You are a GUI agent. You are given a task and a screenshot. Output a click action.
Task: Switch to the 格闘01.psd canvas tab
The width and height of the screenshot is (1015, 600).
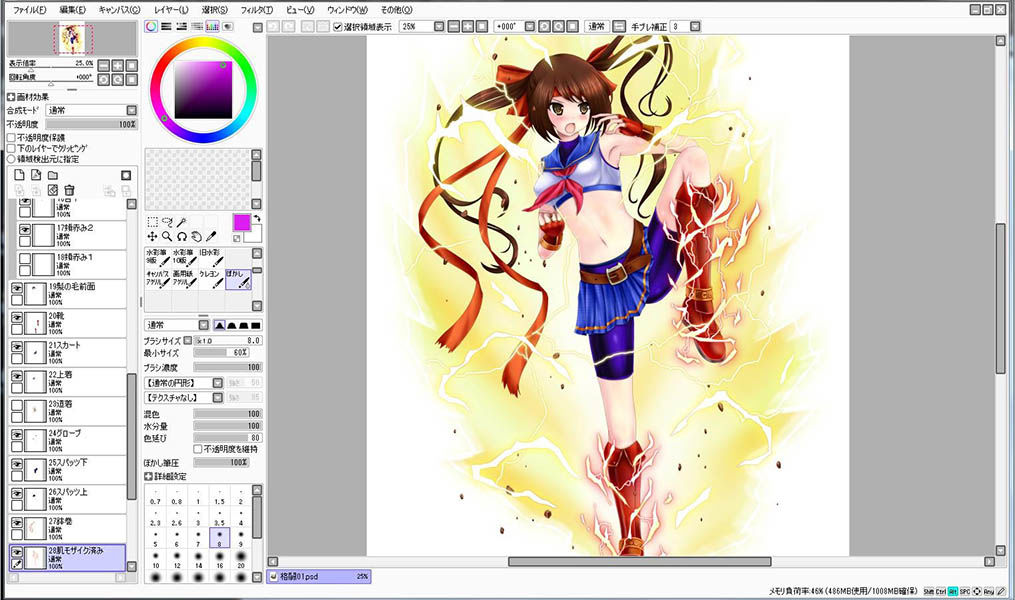pos(318,576)
